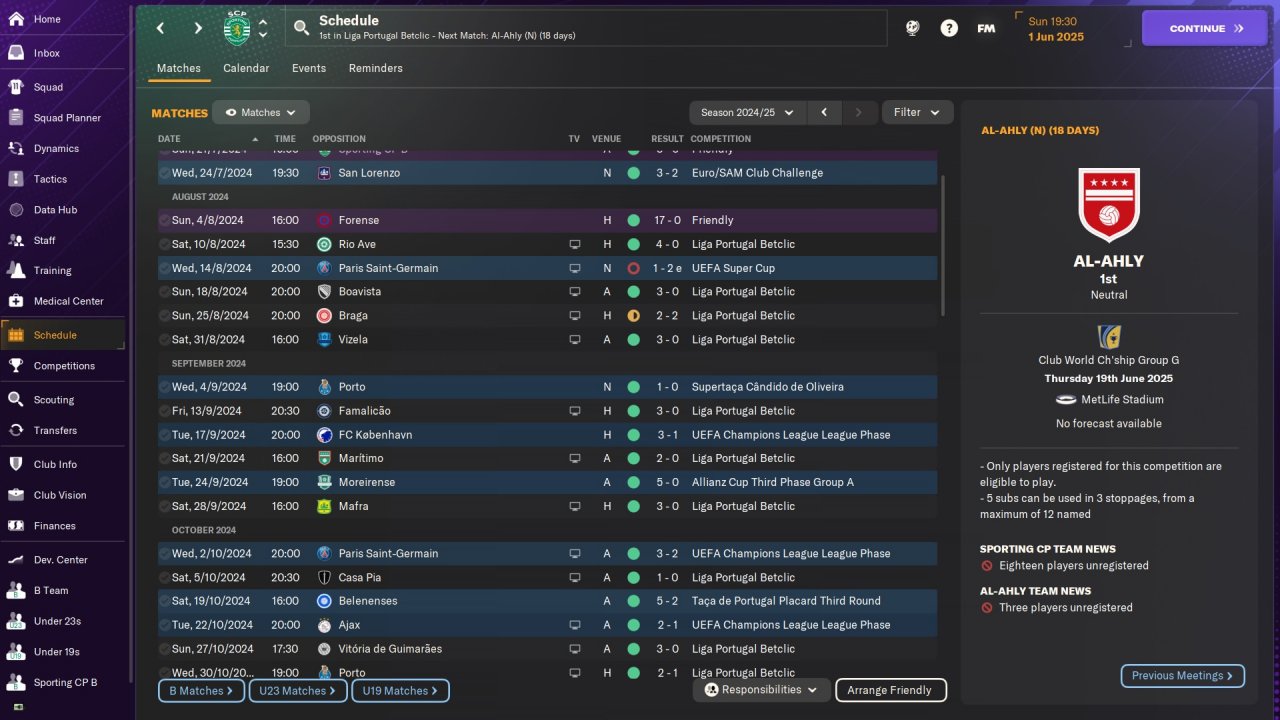Viewport: 1280px width, 720px height.
Task: Open the Tactics board icon
Action: [16, 179]
